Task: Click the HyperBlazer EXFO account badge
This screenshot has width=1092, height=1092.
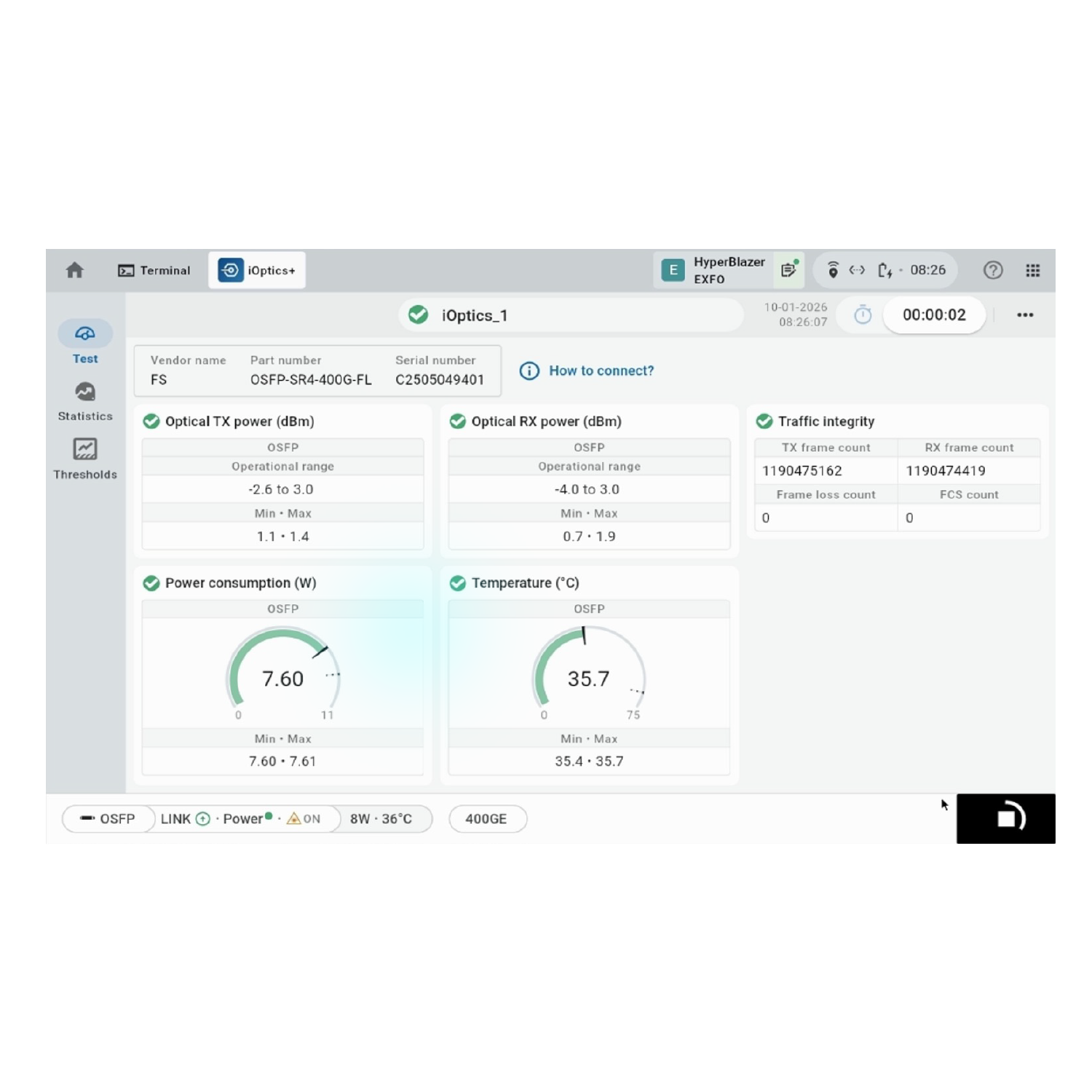Action: (x=713, y=270)
